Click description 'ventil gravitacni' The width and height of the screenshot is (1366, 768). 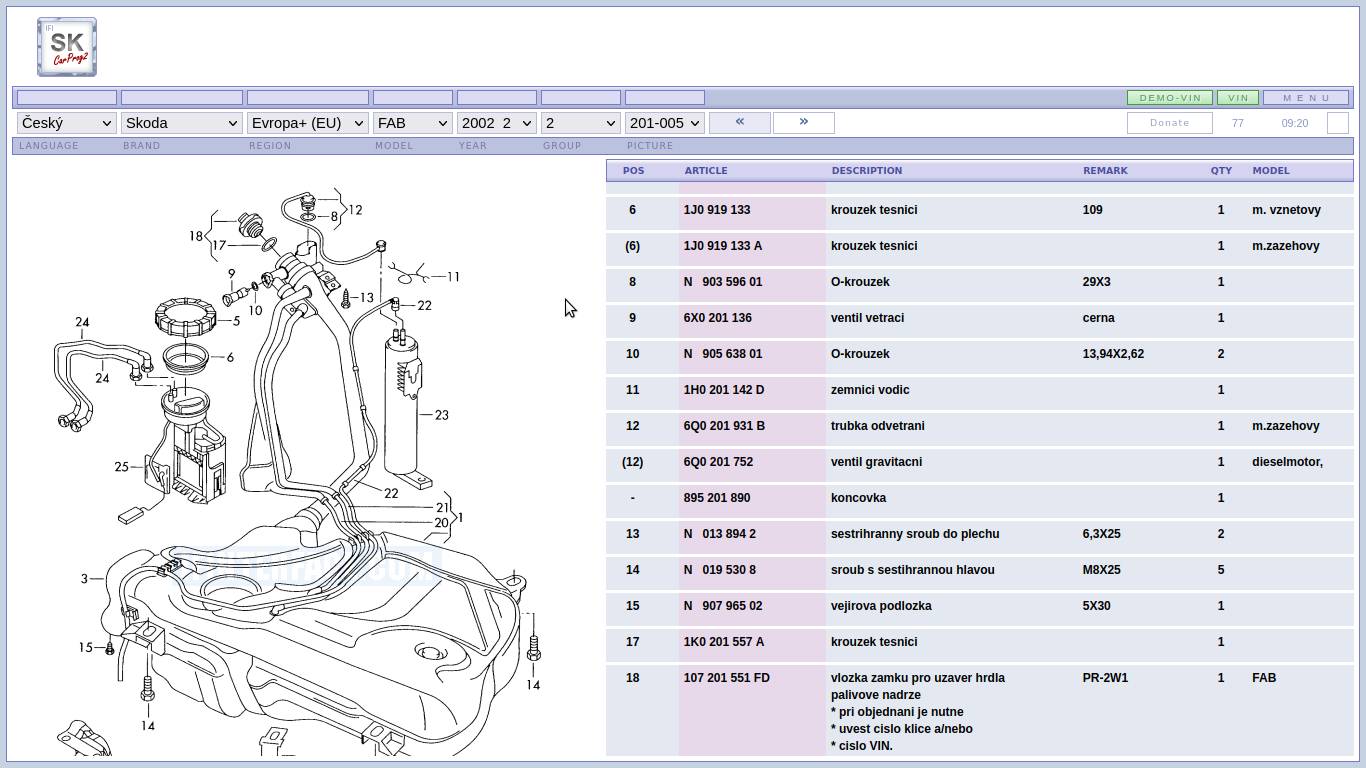[876, 462]
